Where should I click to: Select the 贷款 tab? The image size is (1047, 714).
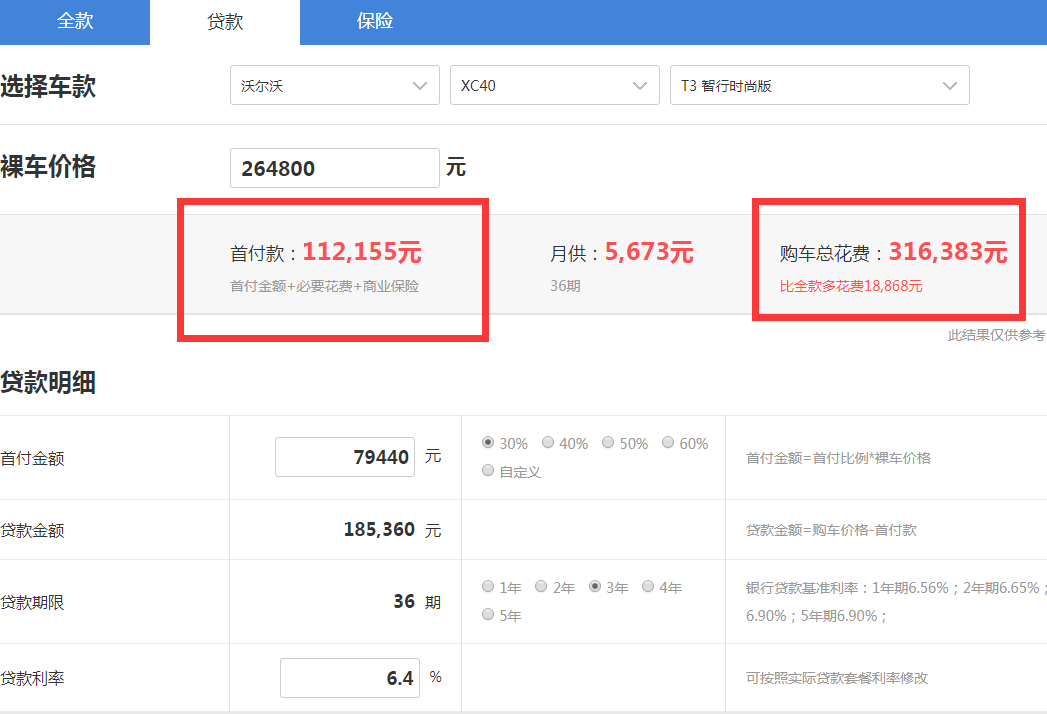click(225, 21)
